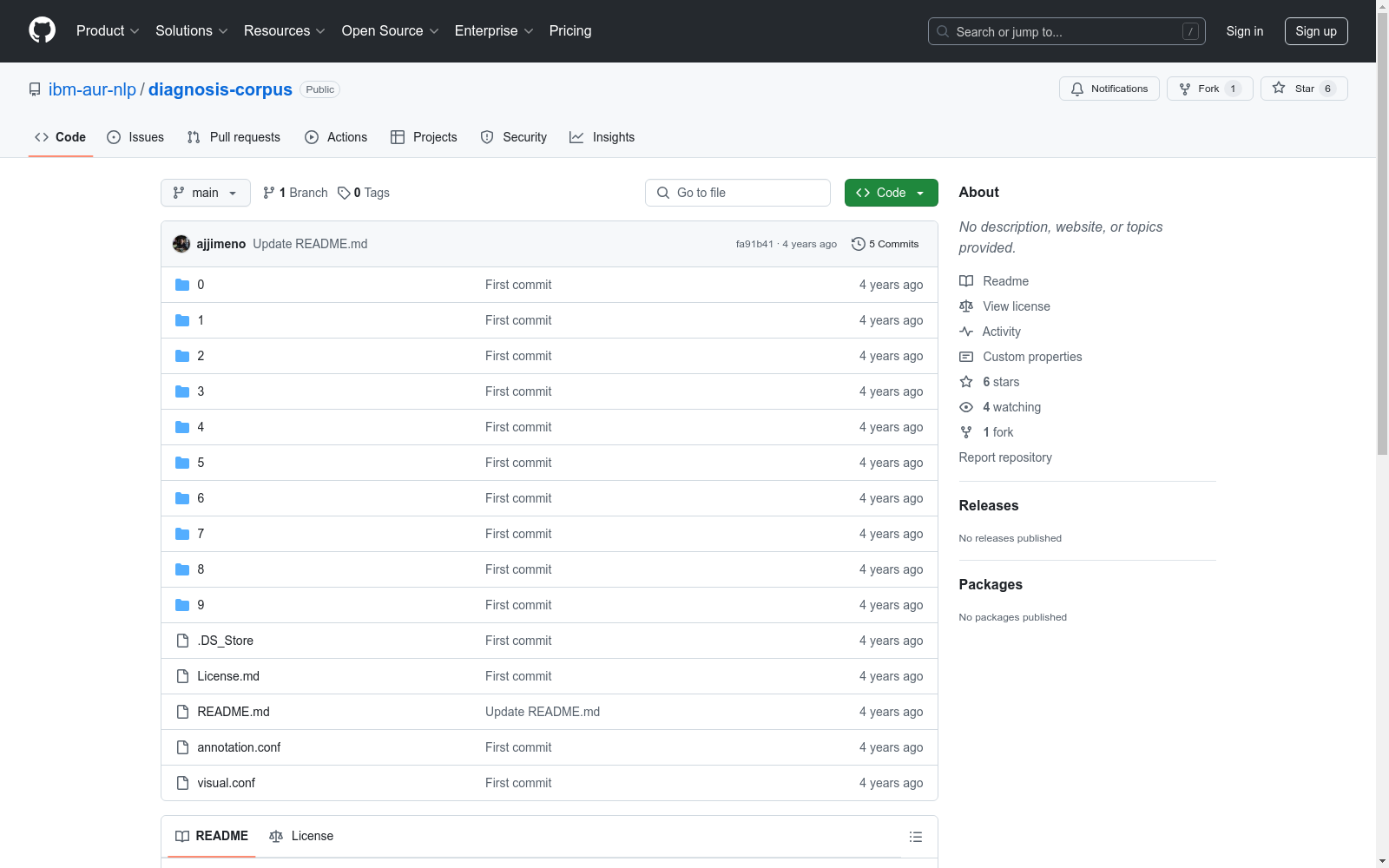
Task: Click the GitHub logo icon
Action: pyautogui.click(x=42, y=30)
